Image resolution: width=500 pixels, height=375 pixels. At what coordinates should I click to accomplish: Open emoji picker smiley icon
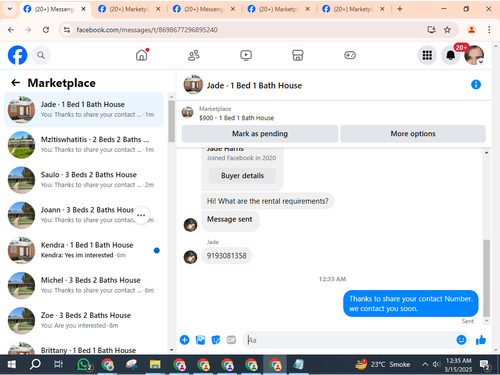461,340
